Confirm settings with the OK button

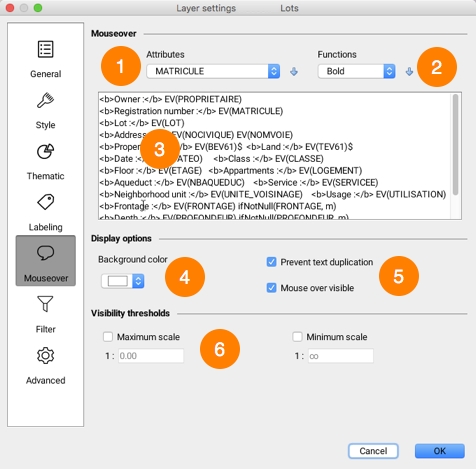[440, 451]
